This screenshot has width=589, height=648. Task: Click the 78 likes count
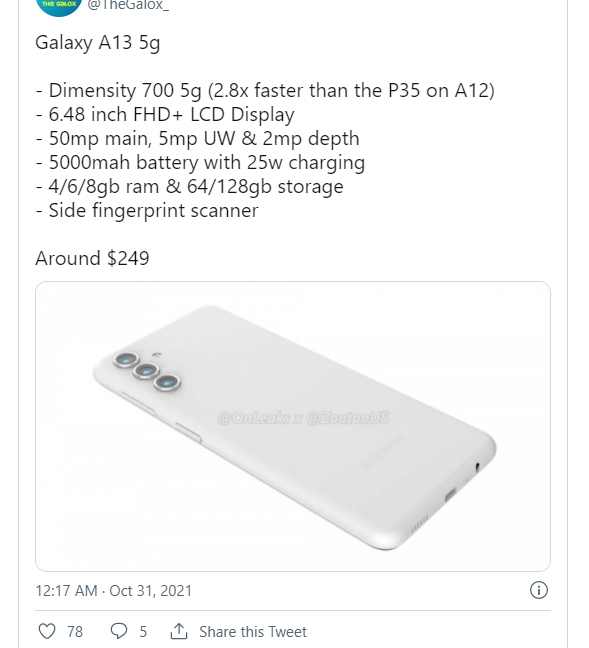coord(75,631)
